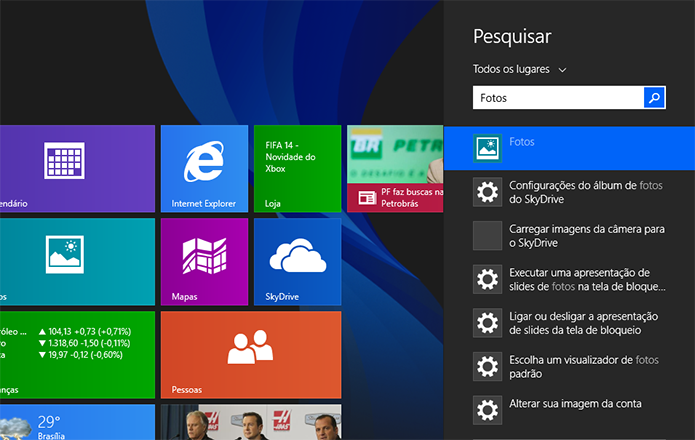The width and height of the screenshot is (695, 440).
Task: Click the search box containing Fotos
Action: click(x=558, y=98)
